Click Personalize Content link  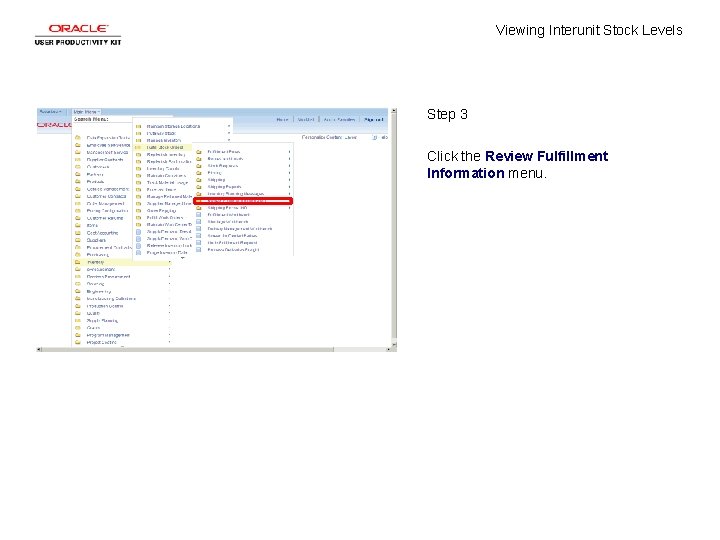321,137
